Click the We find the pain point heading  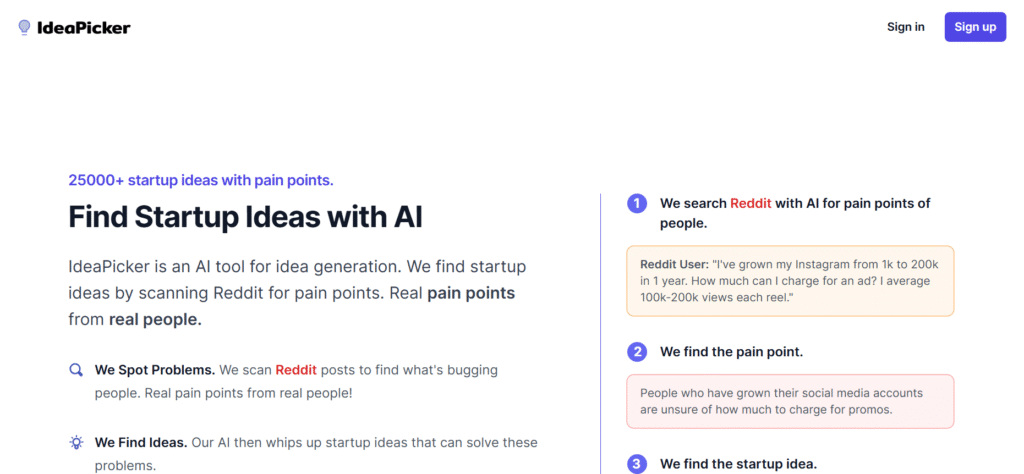(x=731, y=352)
